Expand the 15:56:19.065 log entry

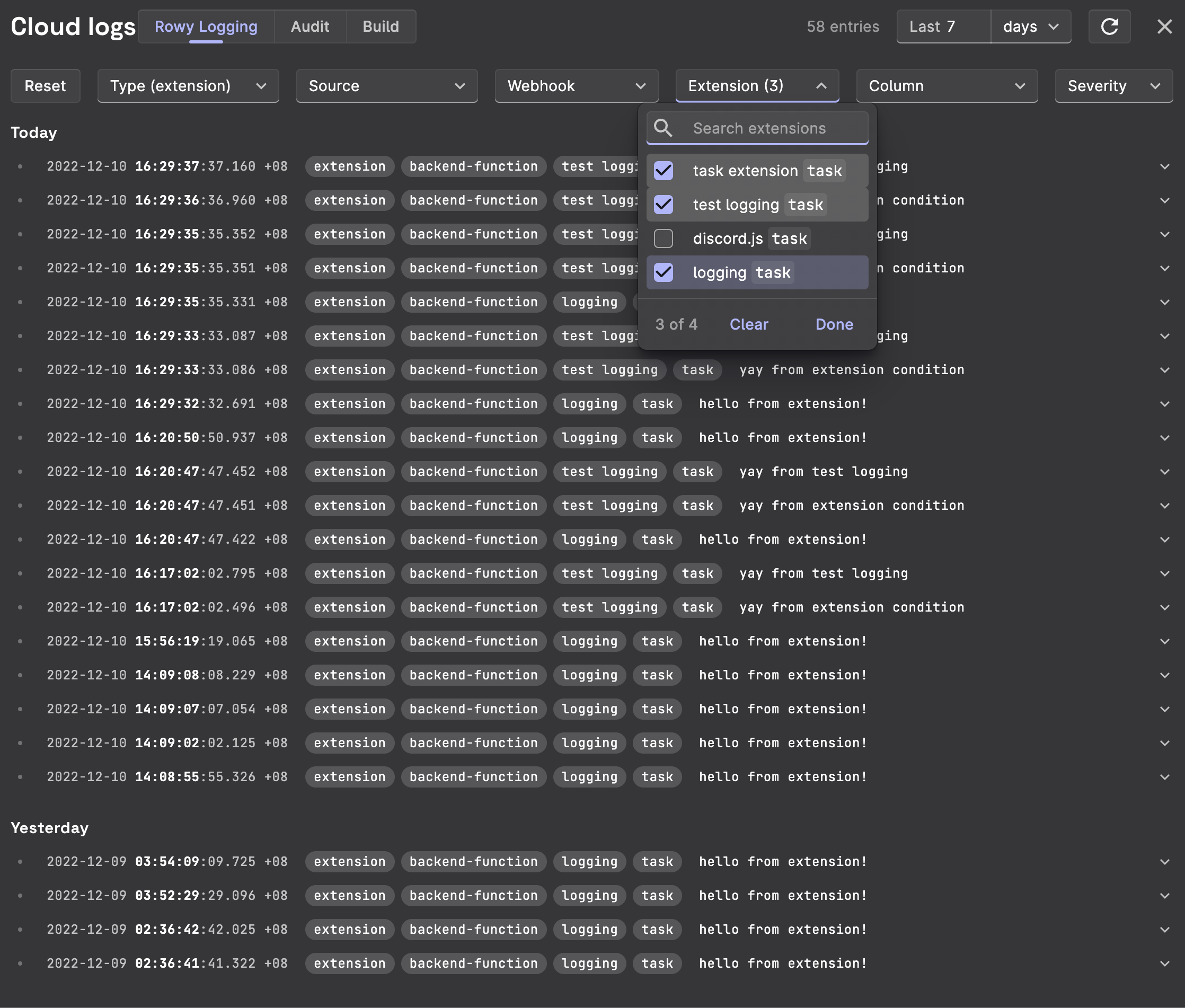click(1164, 642)
